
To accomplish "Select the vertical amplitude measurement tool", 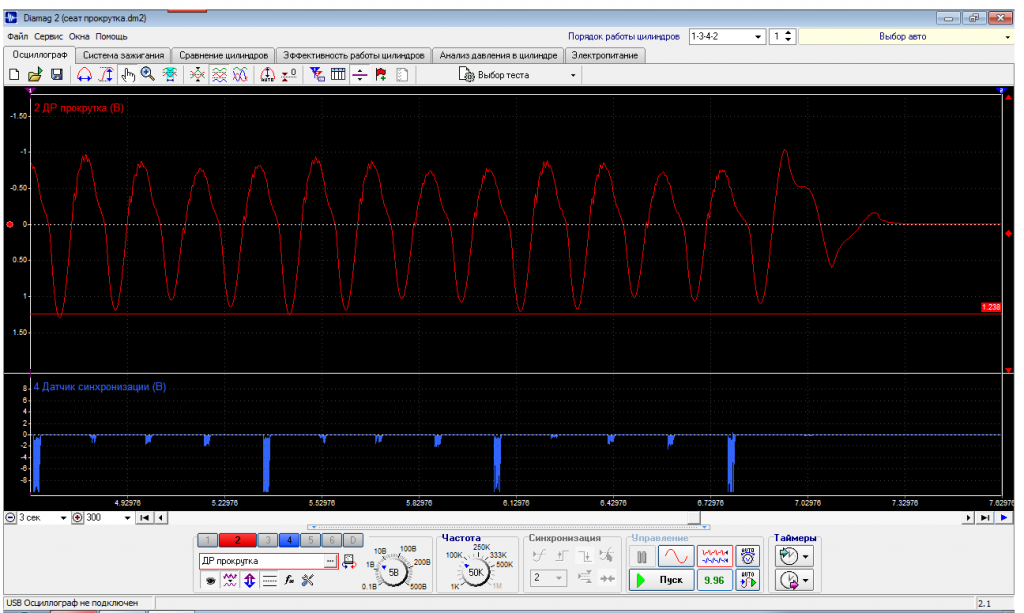I will tap(106, 75).
